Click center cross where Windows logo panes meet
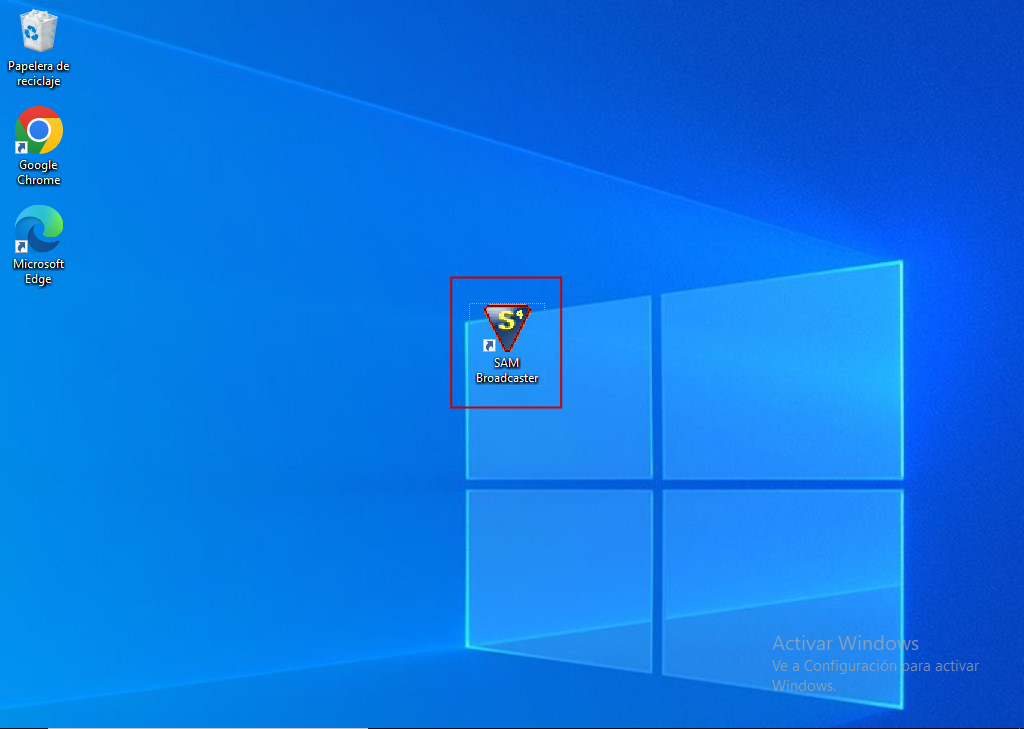Screen dimensions: 1024x729 657,484
